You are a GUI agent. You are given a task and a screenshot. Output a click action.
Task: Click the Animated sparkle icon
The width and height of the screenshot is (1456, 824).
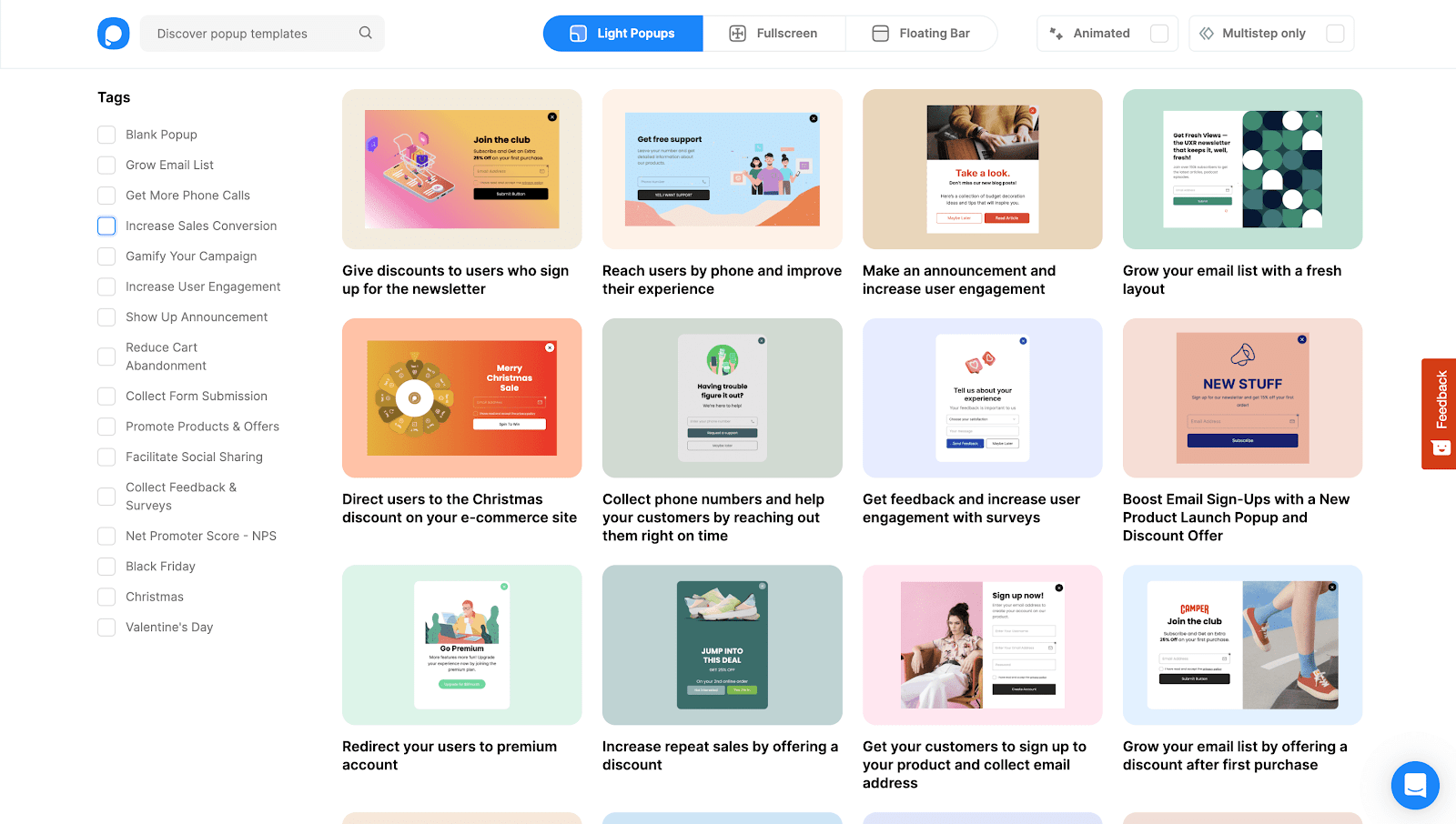[1057, 34]
